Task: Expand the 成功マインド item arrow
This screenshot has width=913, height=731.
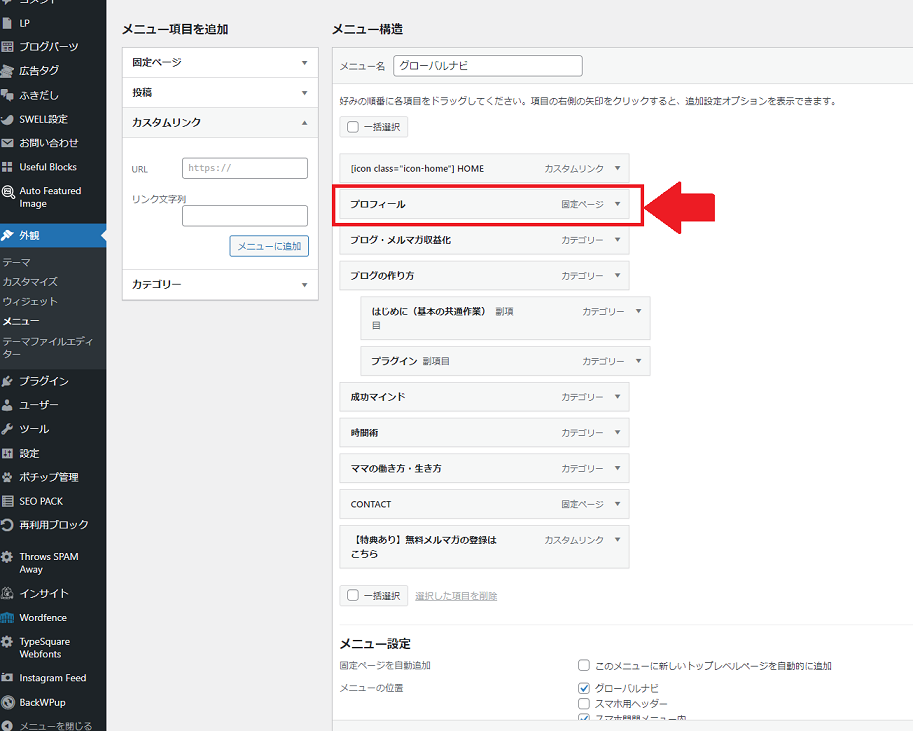Action: pyautogui.click(x=618, y=397)
